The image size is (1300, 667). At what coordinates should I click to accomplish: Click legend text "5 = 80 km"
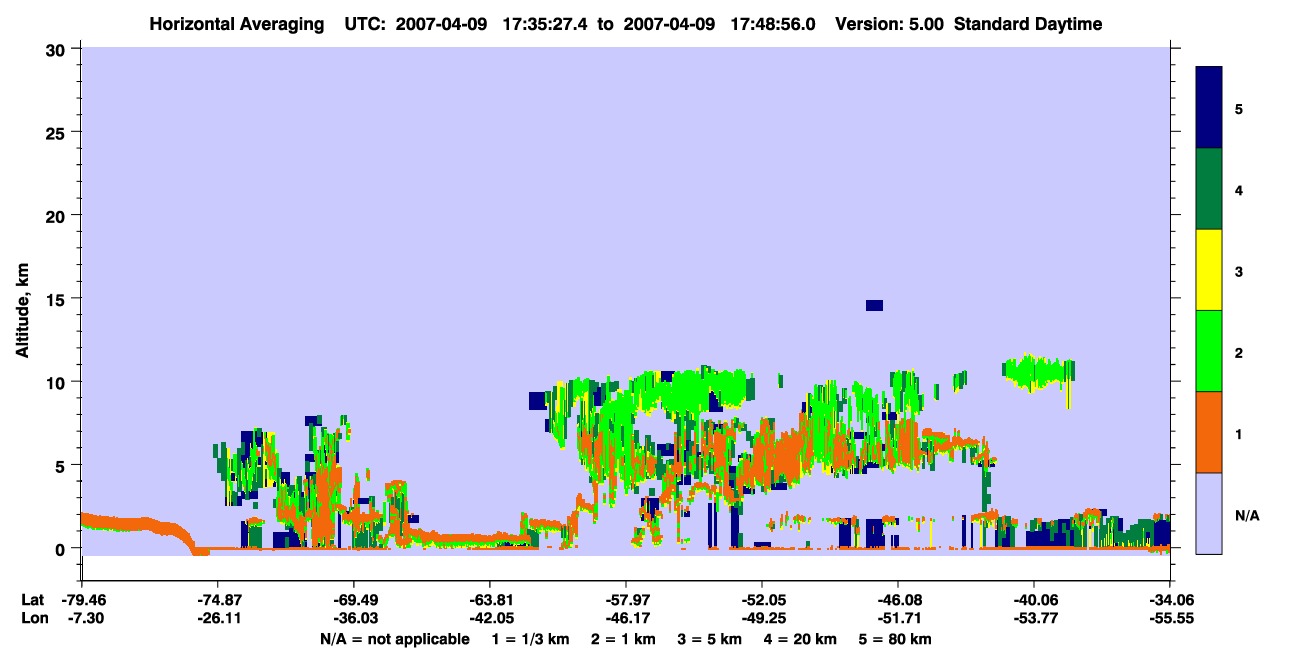tap(895, 639)
